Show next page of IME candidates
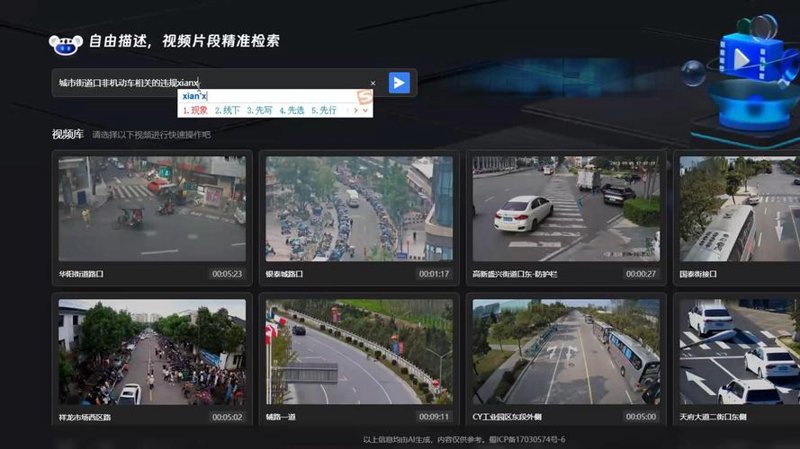This screenshot has height=449, width=800. coord(356,110)
